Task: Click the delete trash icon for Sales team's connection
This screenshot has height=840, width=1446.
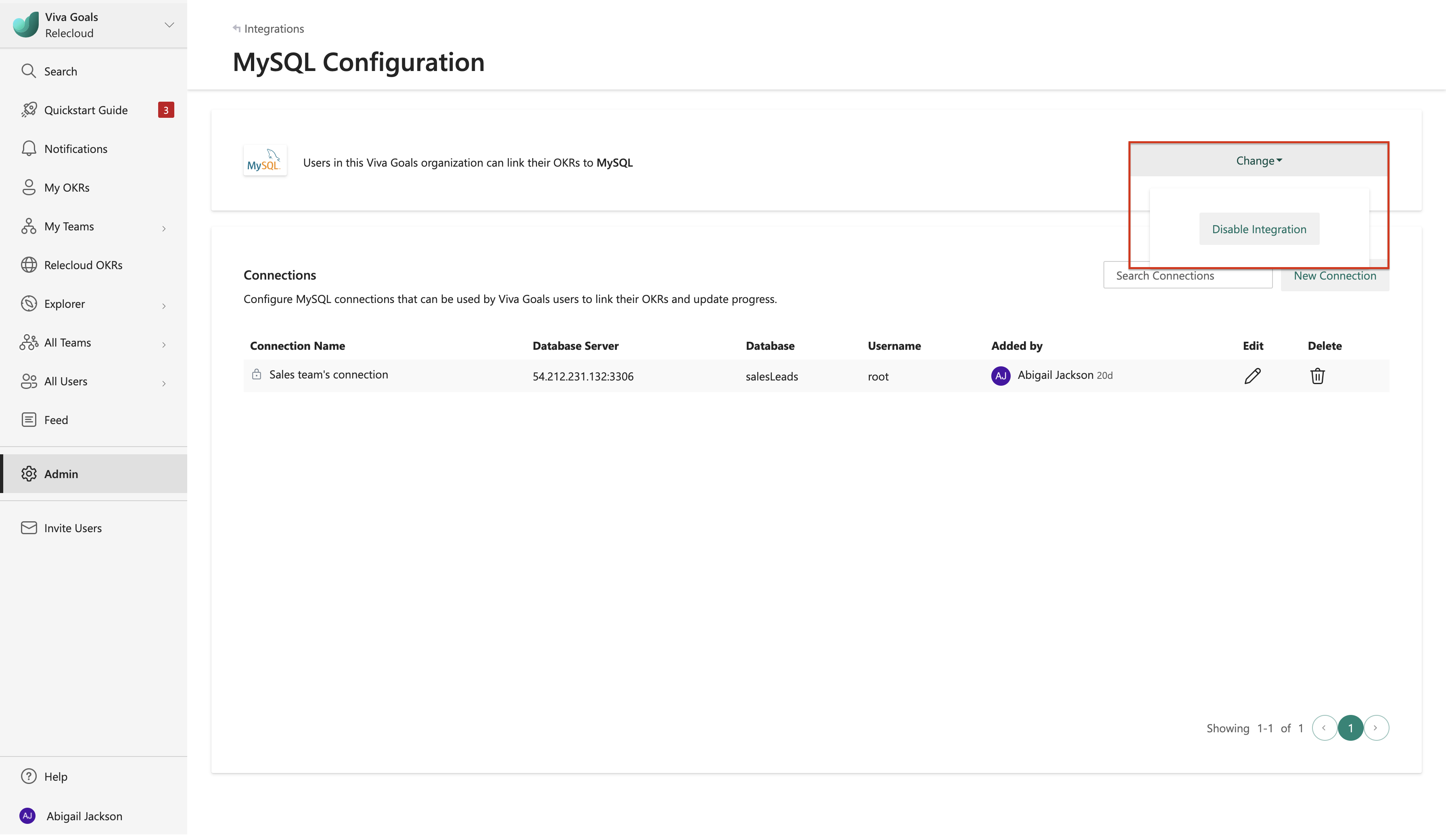Action: (x=1317, y=375)
